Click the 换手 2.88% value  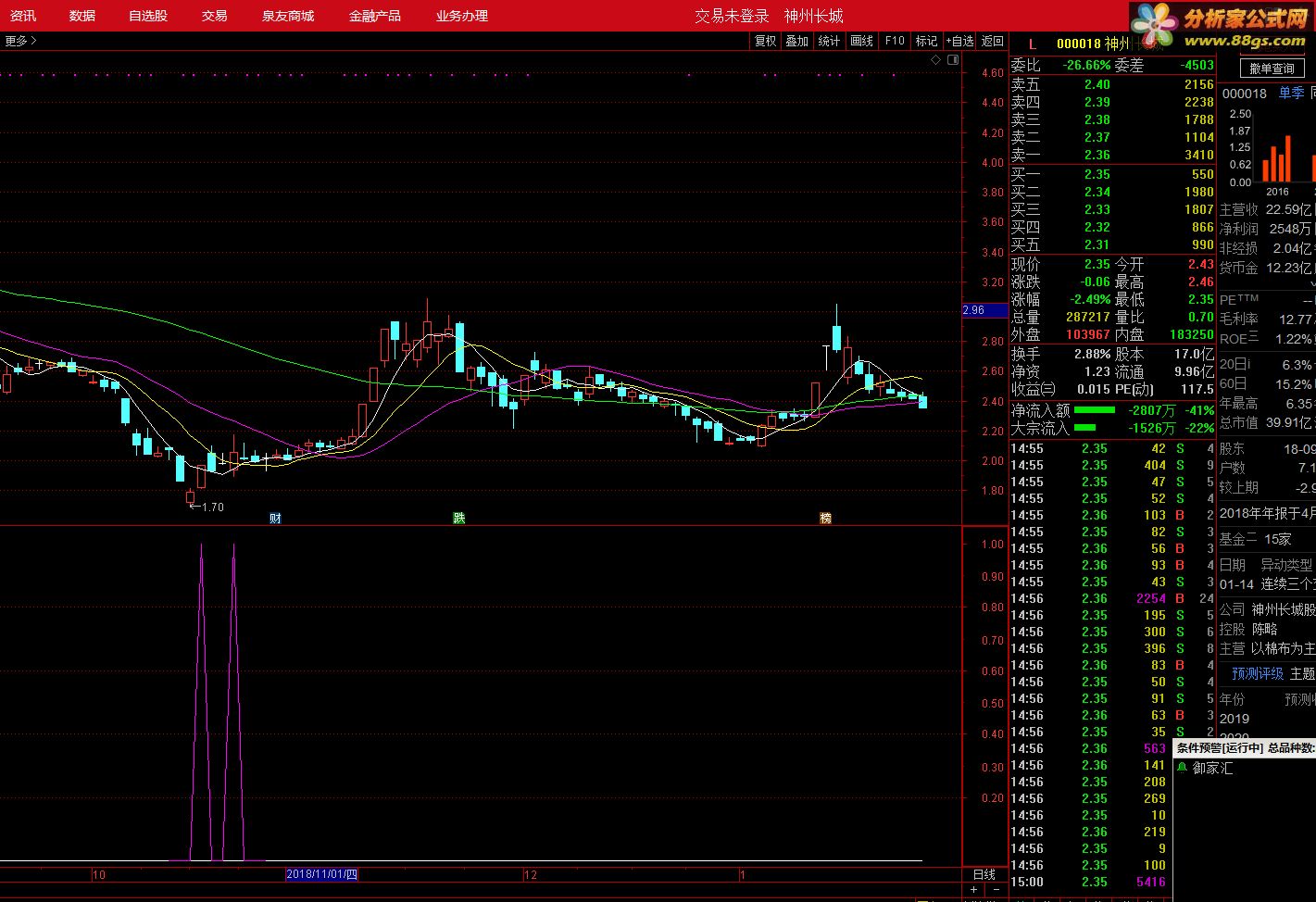[x=1092, y=354]
